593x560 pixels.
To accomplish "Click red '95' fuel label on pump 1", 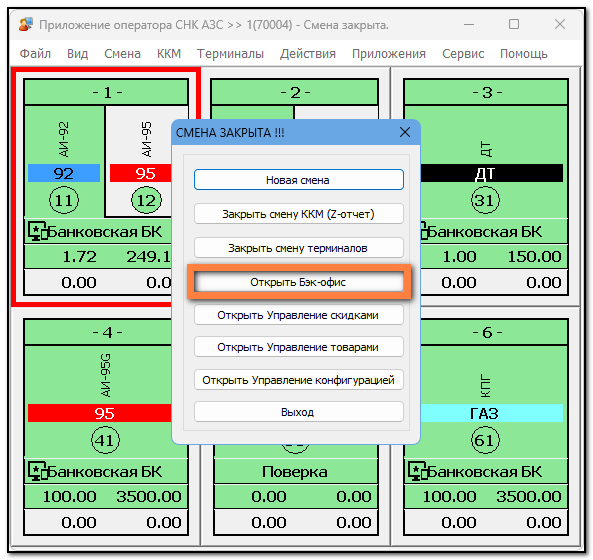I will tap(141, 173).
